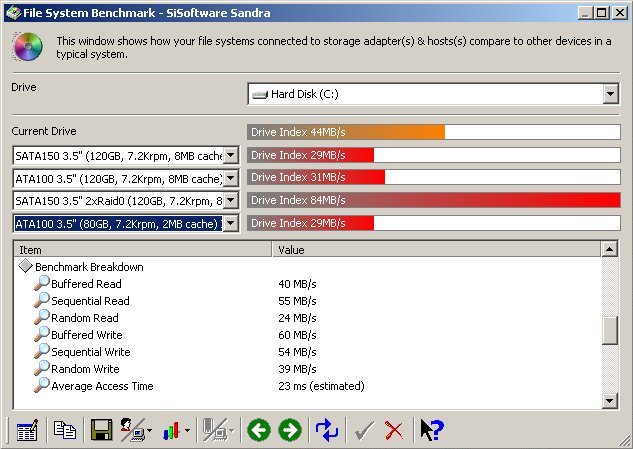Go forward with the green right arrow
This screenshot has width=633, height=449.
[290, 430]
